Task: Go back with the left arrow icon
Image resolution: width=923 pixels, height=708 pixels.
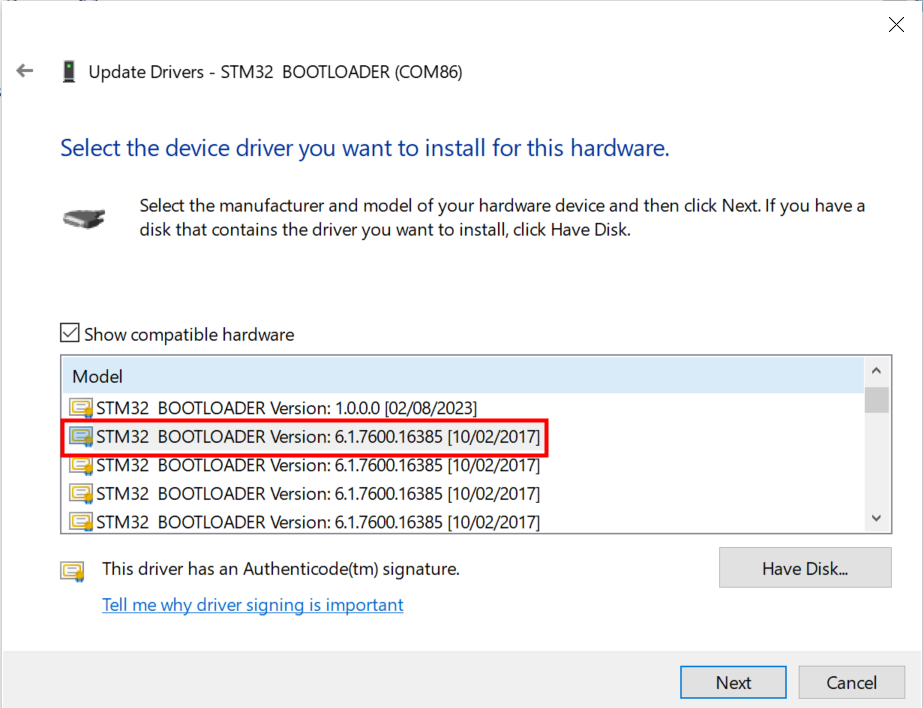Action: (x=25, y=71)
